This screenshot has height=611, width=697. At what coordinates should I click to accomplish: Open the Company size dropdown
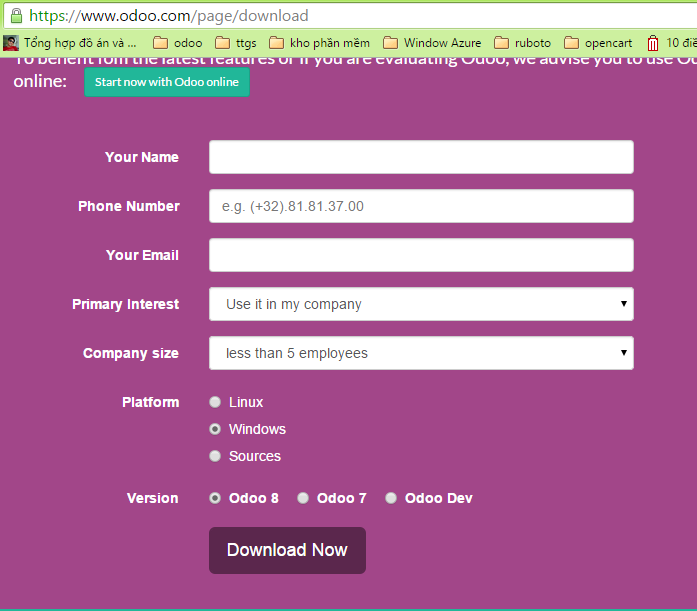click(x=421, y=353)
